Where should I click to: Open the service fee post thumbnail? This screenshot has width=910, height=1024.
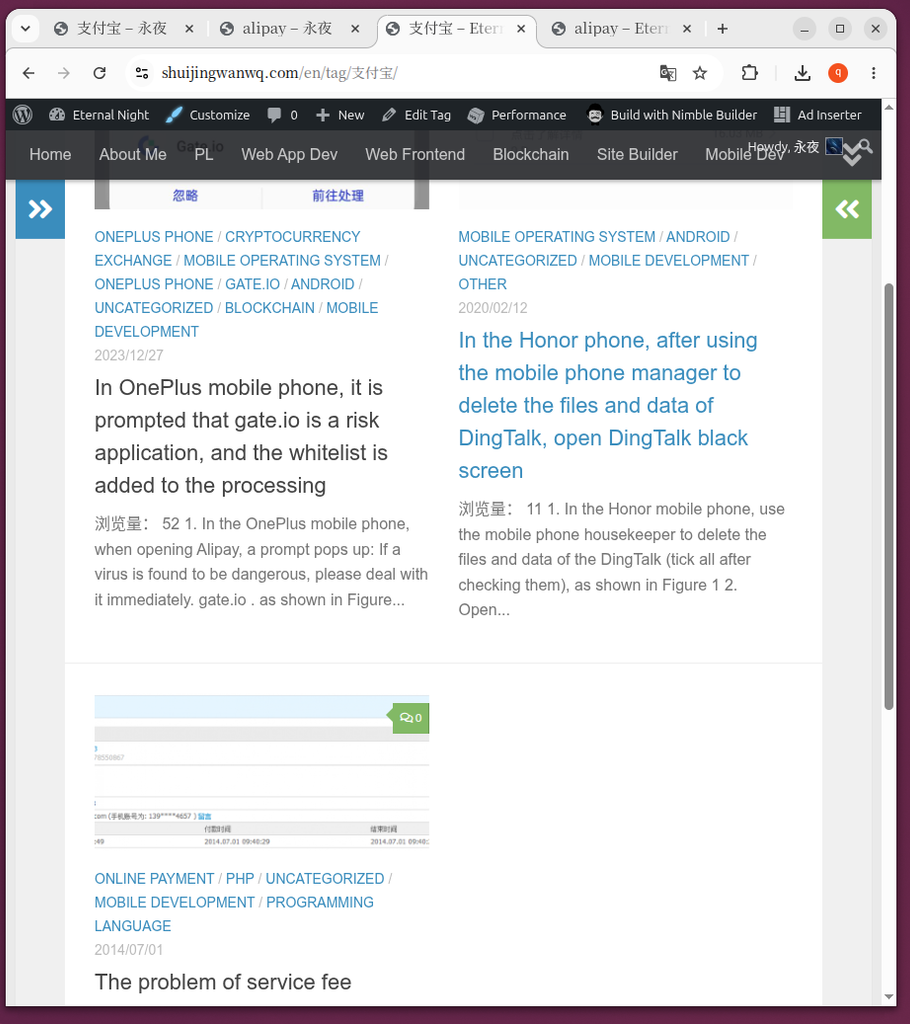(261, 772)
